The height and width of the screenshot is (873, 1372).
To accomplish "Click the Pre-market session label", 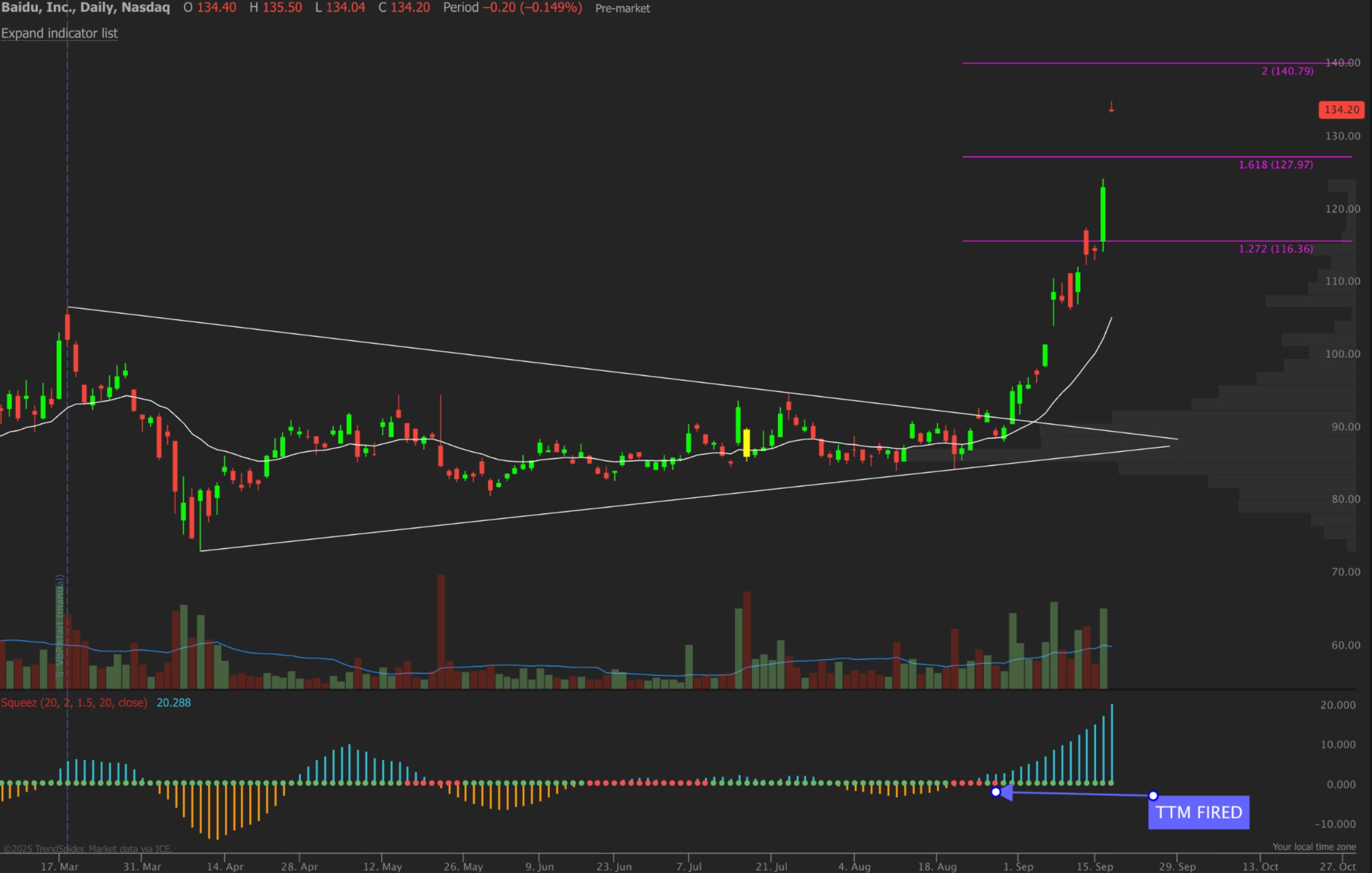I will (x=622, y=8).
